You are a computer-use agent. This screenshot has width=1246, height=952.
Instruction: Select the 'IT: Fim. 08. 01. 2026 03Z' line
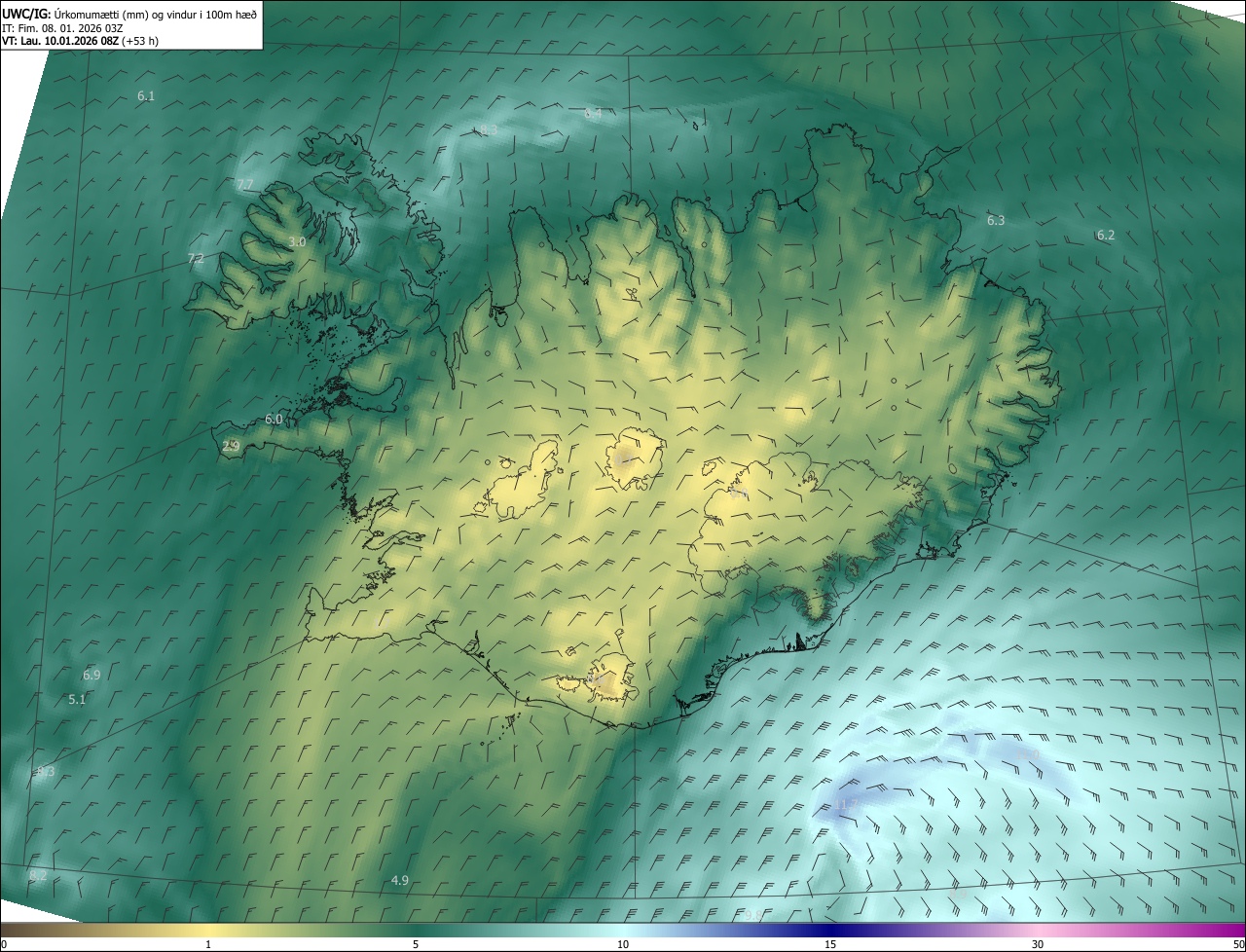click(x=61, y=27)
